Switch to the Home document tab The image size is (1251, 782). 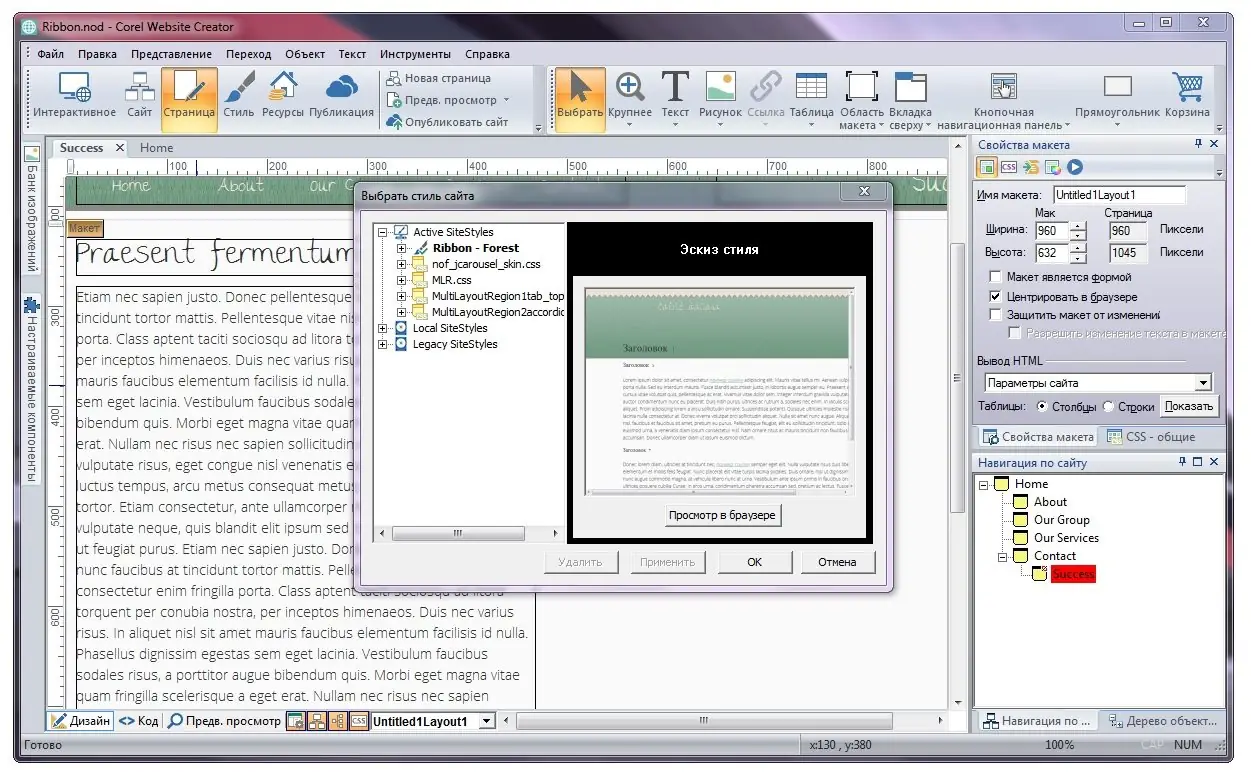pos(156,148)
